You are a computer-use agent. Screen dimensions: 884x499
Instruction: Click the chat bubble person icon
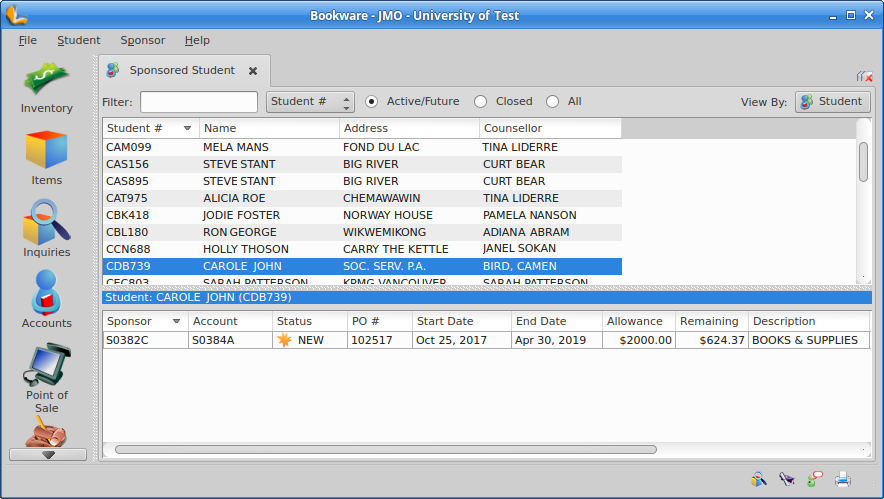click(x=815, y=479)
